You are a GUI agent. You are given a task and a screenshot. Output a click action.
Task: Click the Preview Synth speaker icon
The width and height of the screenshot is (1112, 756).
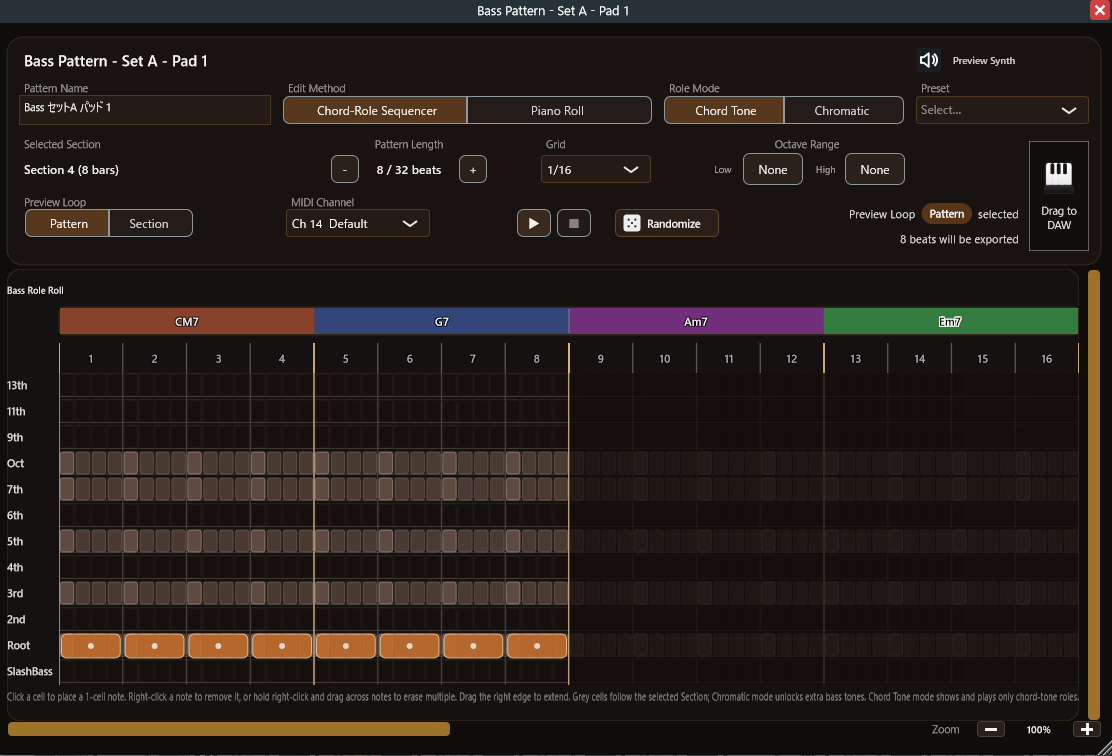click(x=928, y=60)
